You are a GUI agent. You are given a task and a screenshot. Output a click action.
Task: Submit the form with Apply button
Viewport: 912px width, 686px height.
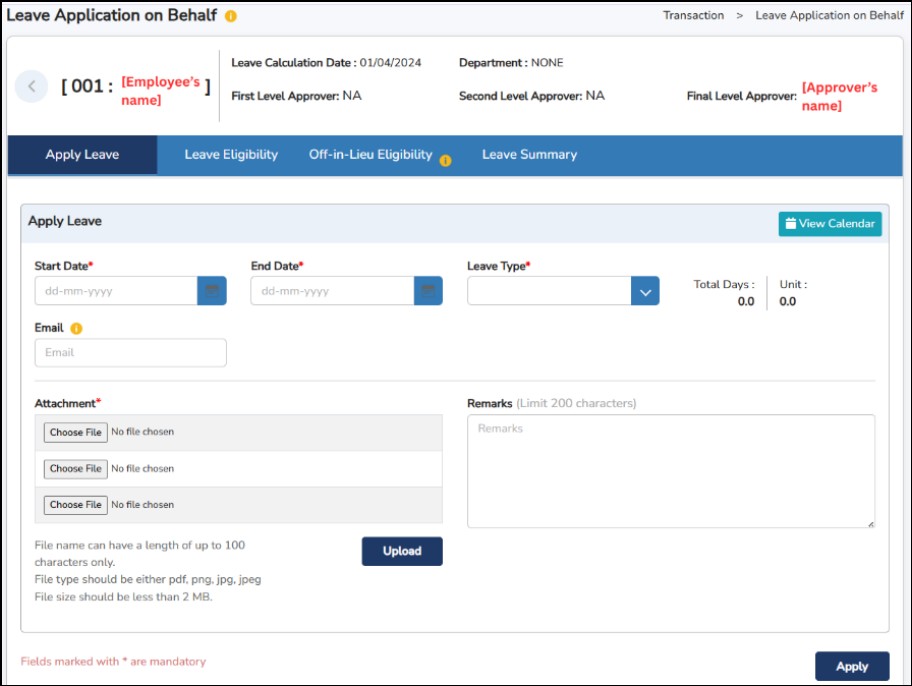(x=852, y=666)
